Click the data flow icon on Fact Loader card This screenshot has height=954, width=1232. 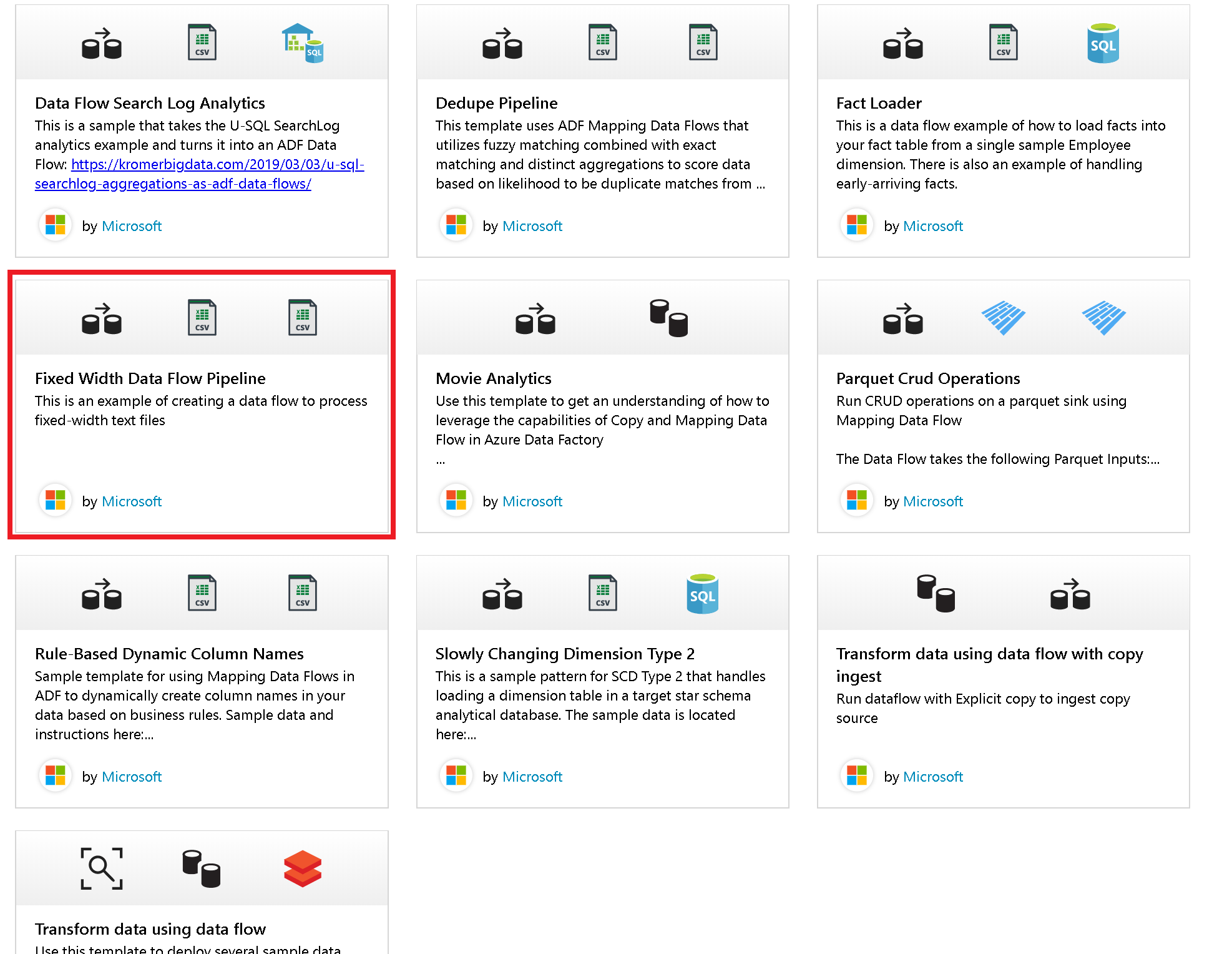[x=903, y=43]
